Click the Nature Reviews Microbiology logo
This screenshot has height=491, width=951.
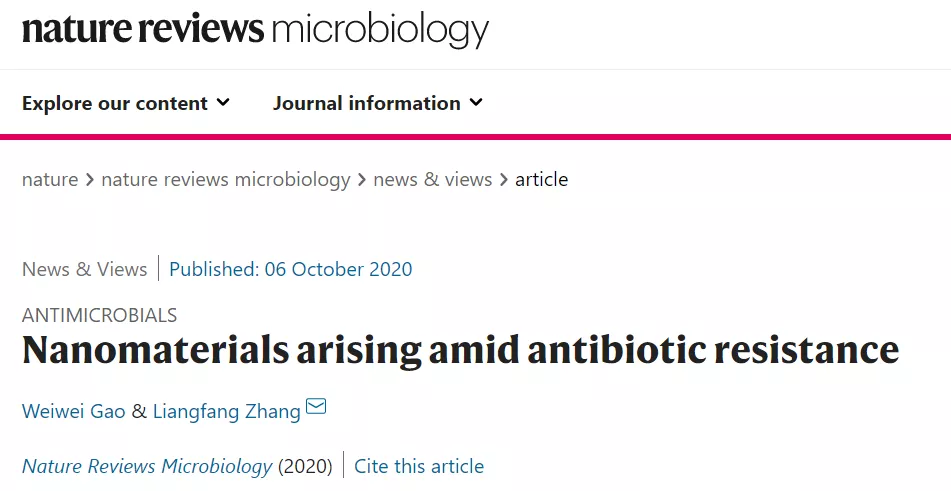pyautogui.click(x=255, y=30)
